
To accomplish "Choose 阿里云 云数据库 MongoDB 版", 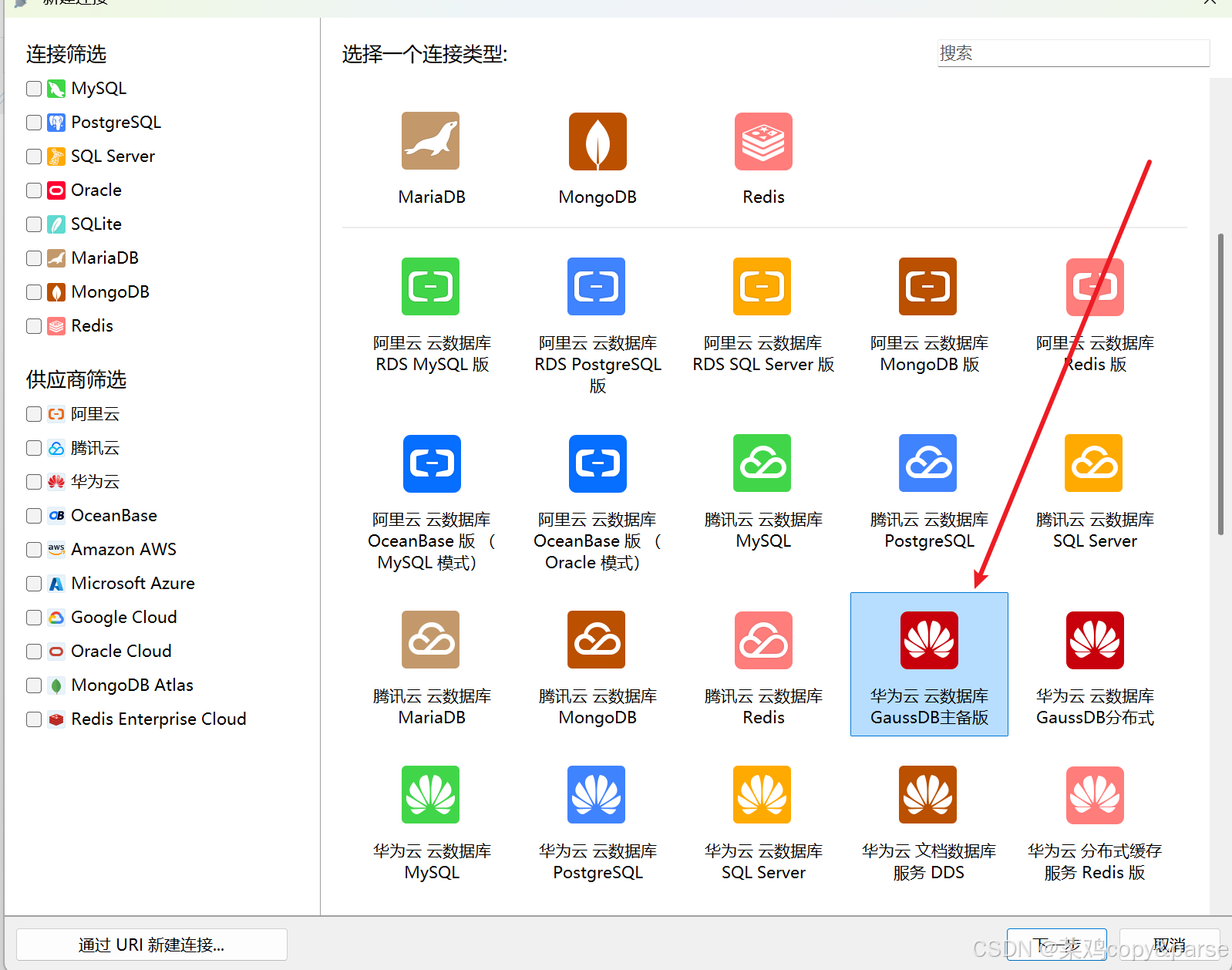I will point(928,287).
